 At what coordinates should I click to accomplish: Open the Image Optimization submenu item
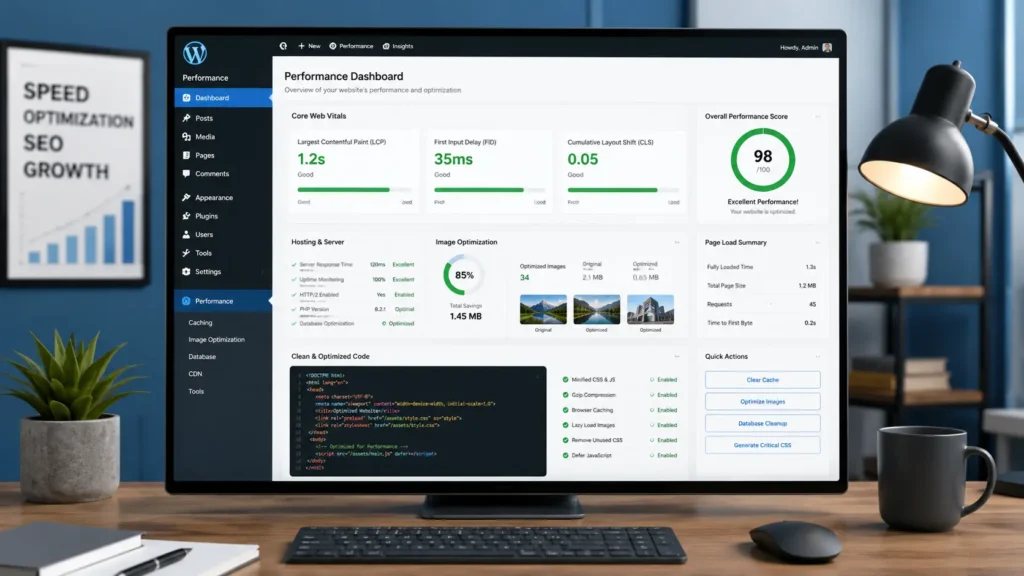(x=217, y=340)
